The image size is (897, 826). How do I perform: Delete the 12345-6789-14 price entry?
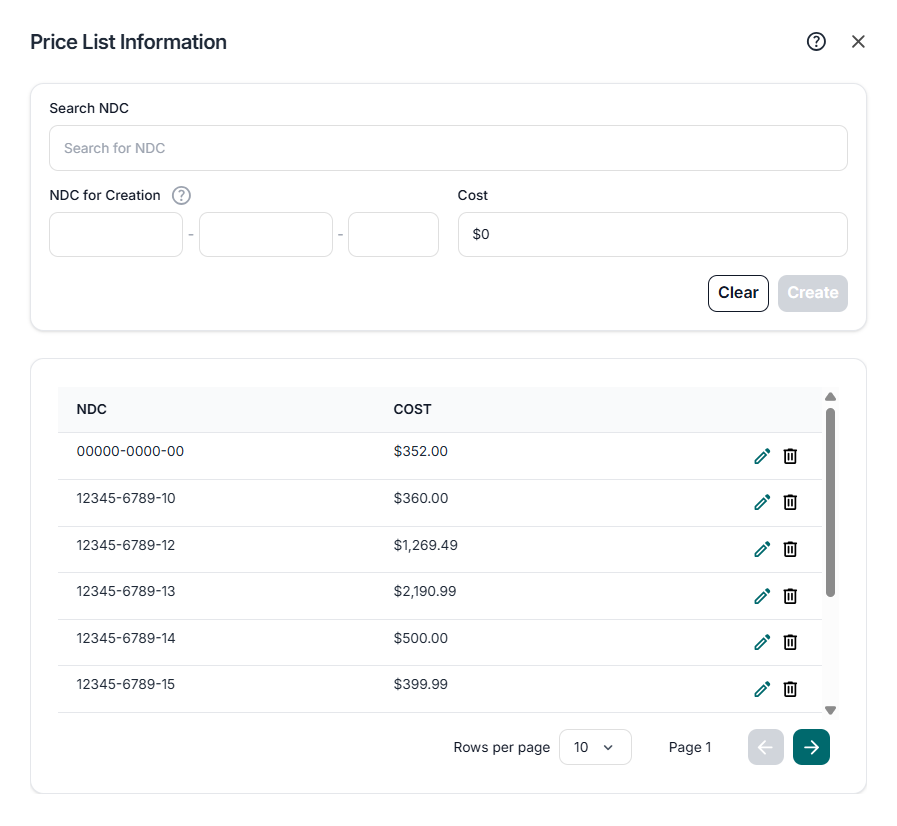790,642
